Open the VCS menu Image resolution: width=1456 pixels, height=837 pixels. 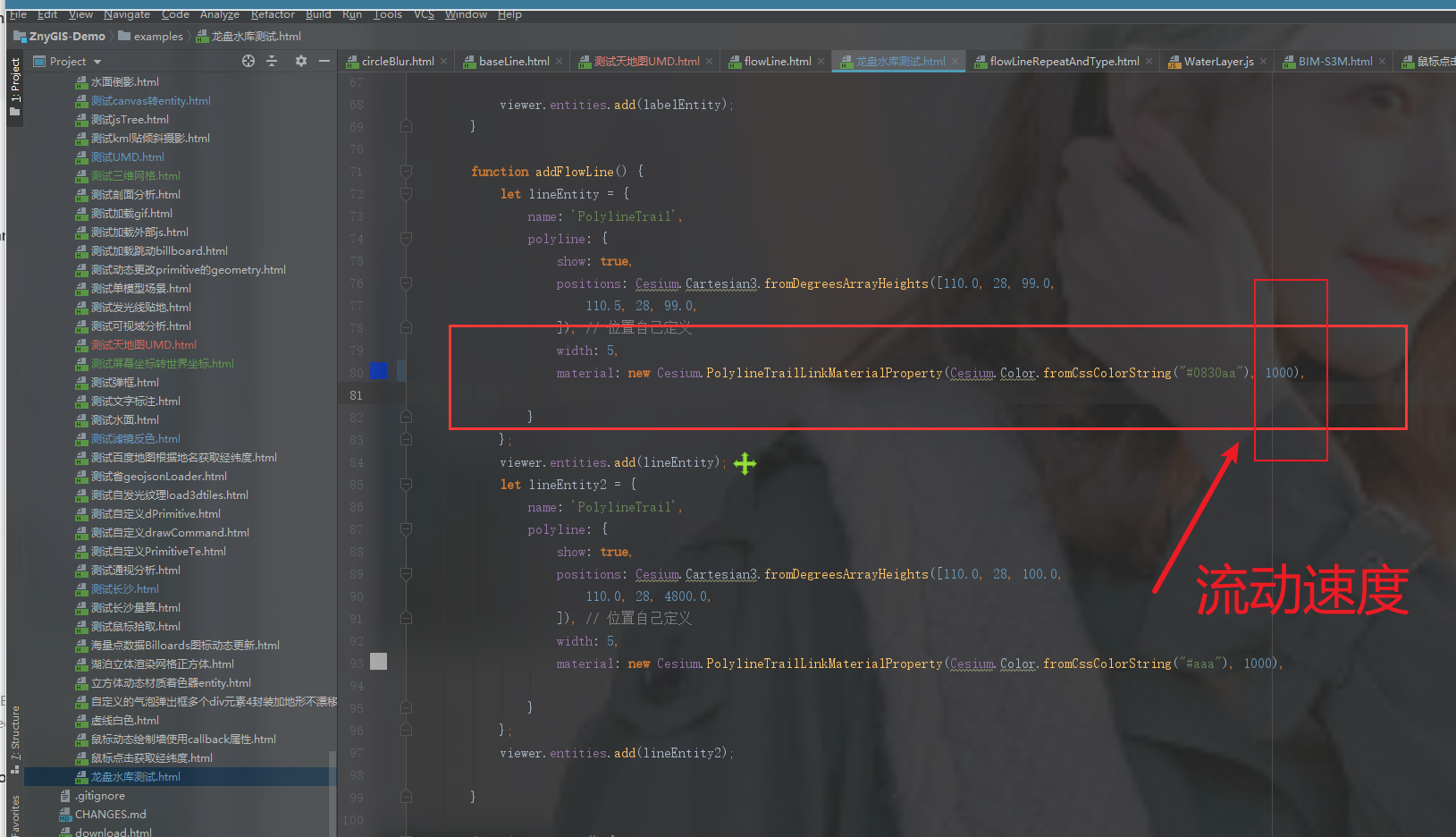coord(425,14)
